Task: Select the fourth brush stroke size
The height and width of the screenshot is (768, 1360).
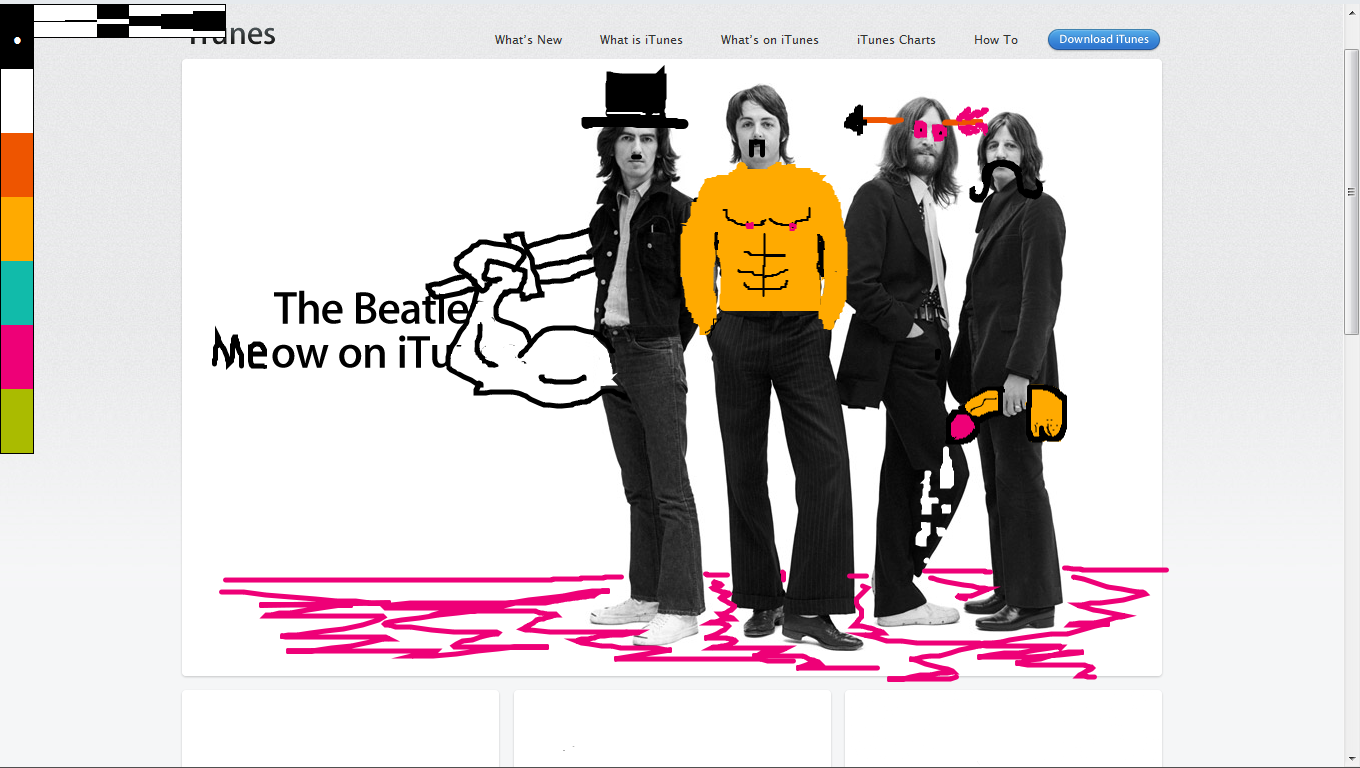Action: point(146,21)
